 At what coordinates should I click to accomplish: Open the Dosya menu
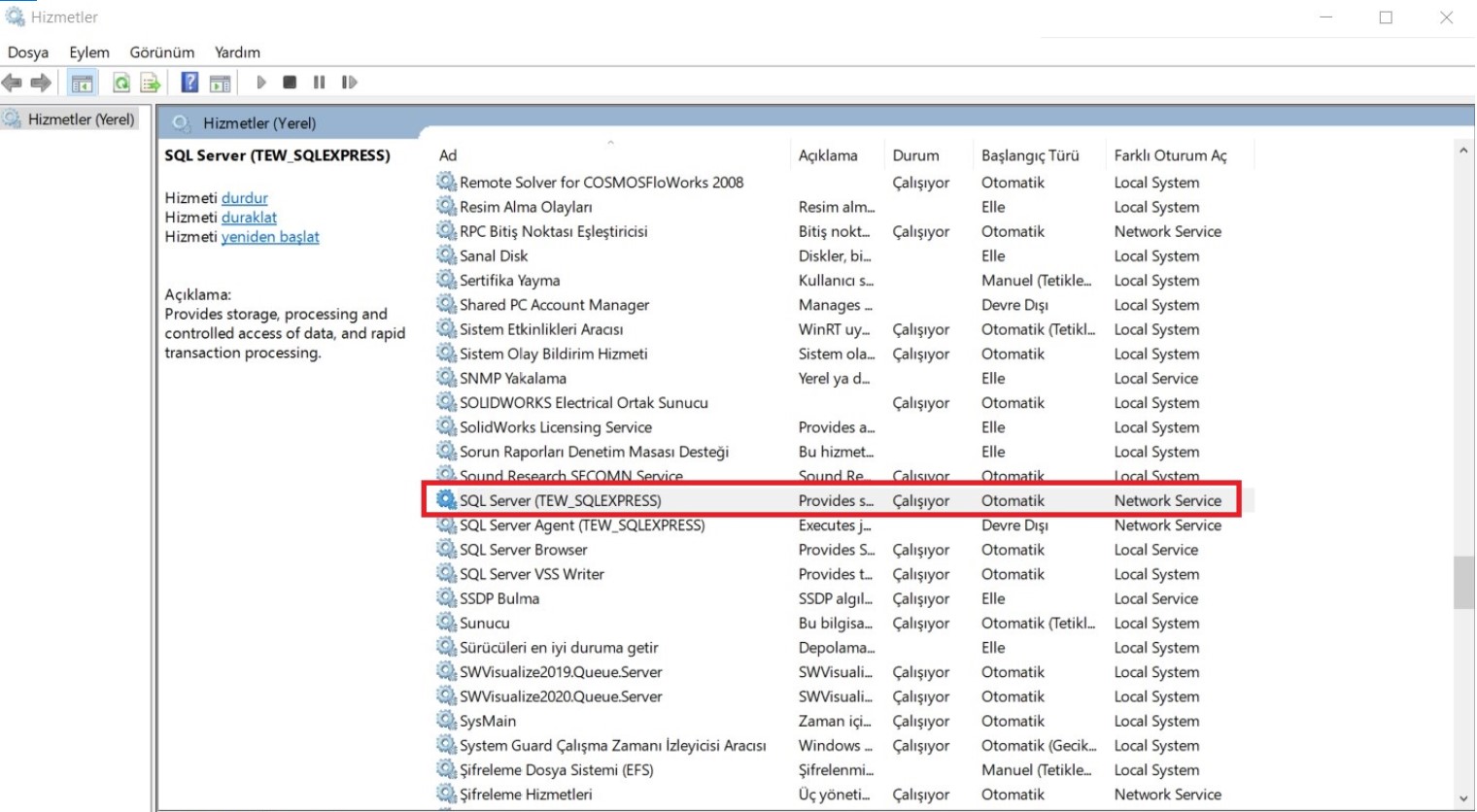point(28,52)
